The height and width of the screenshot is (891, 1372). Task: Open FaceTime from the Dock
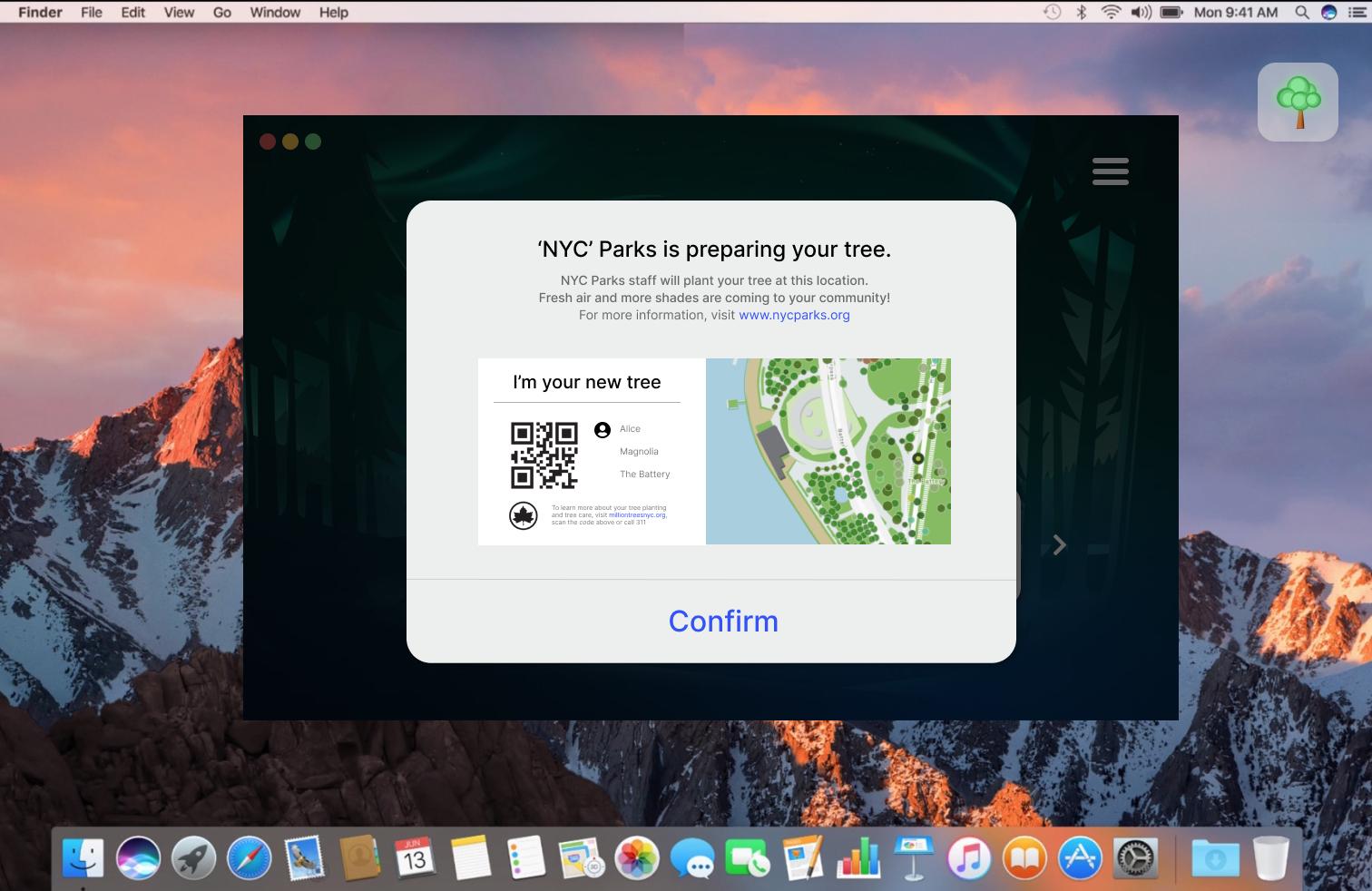748,857
